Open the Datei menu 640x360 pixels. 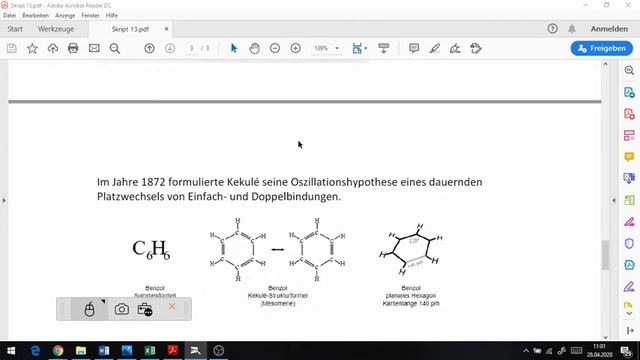click(x=9, y=16)
